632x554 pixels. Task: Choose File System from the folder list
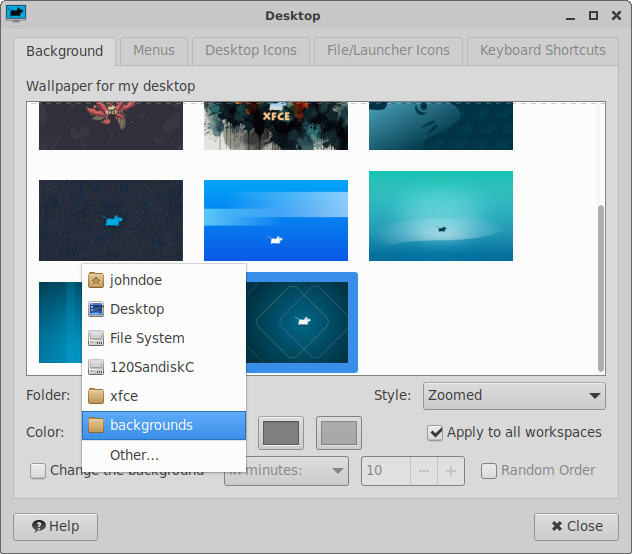click(164, 338)
